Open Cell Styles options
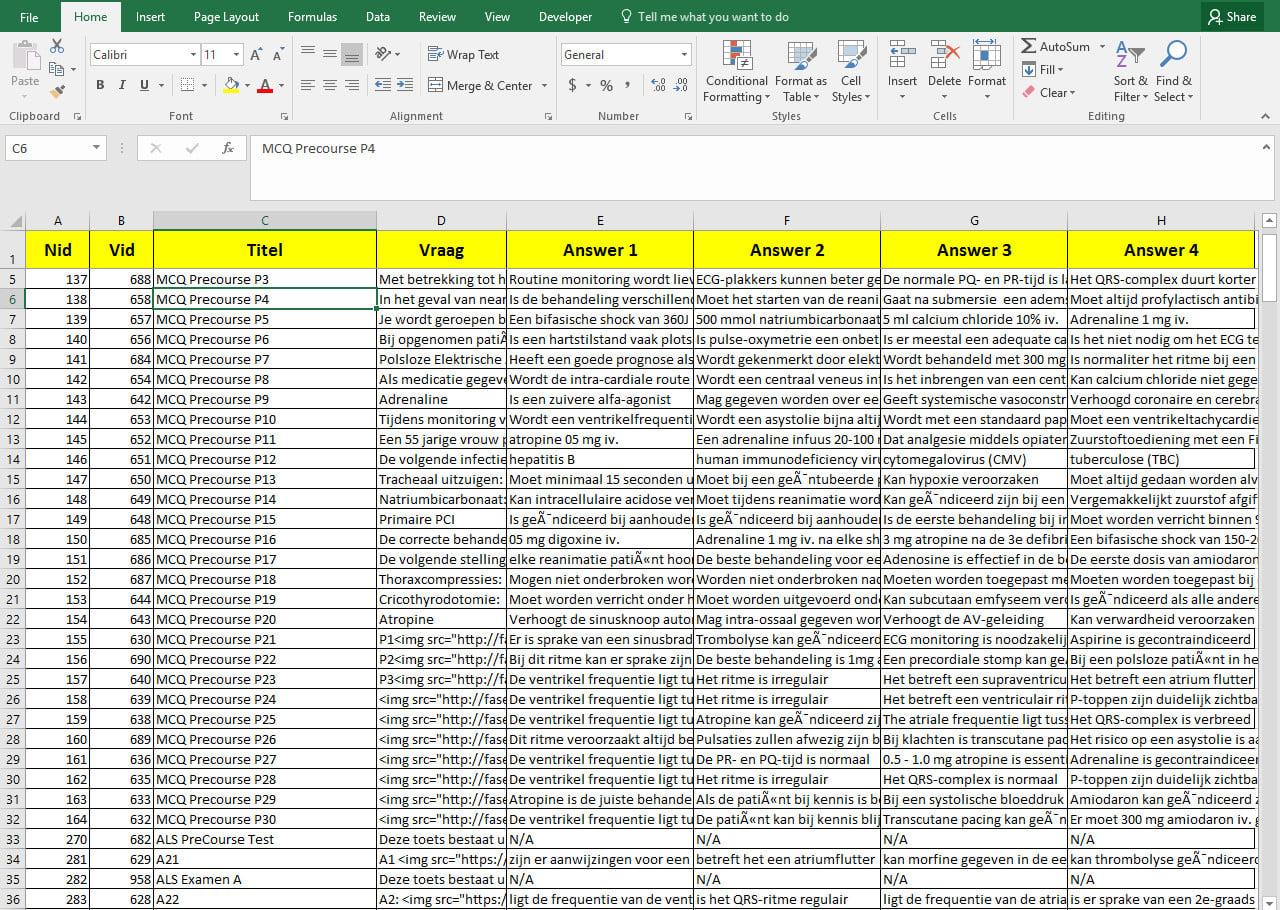 tap(851, 70)
